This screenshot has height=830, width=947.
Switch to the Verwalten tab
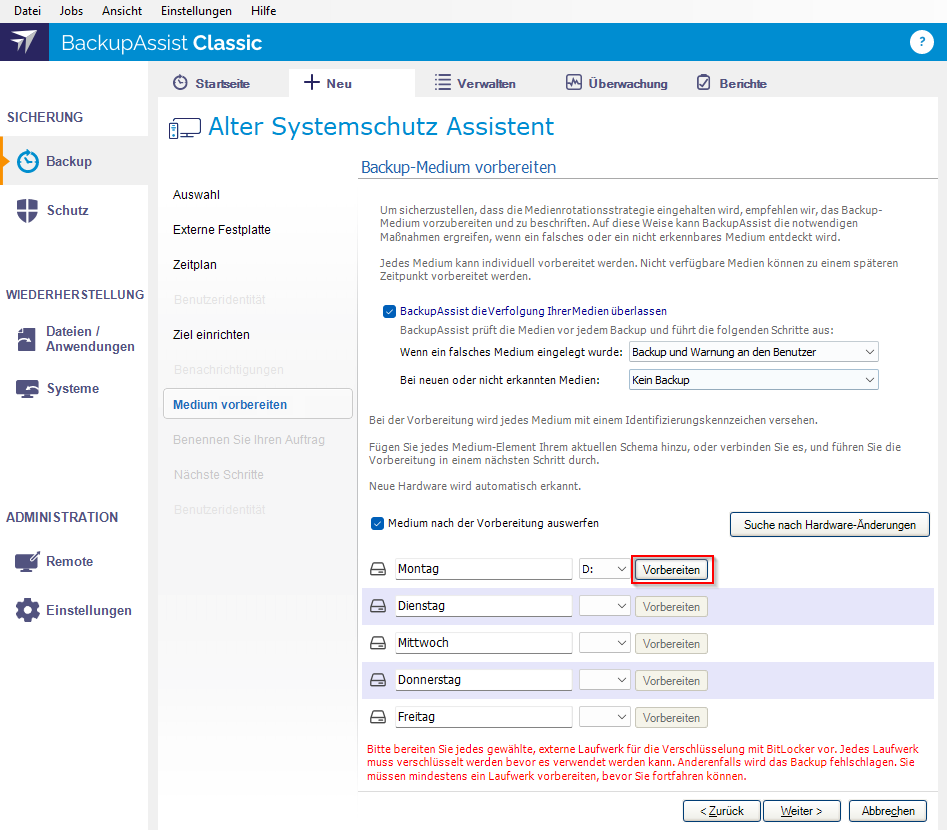(475, 83)
